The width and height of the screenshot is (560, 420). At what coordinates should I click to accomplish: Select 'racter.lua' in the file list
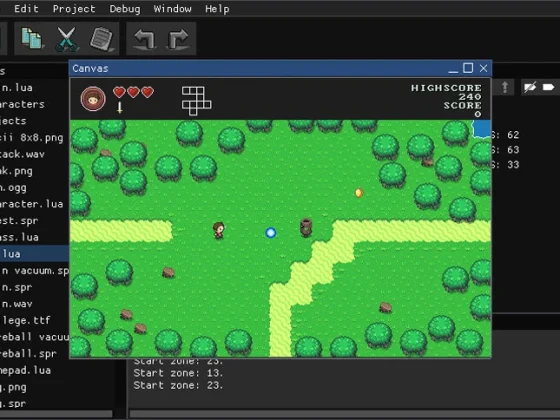31,204
